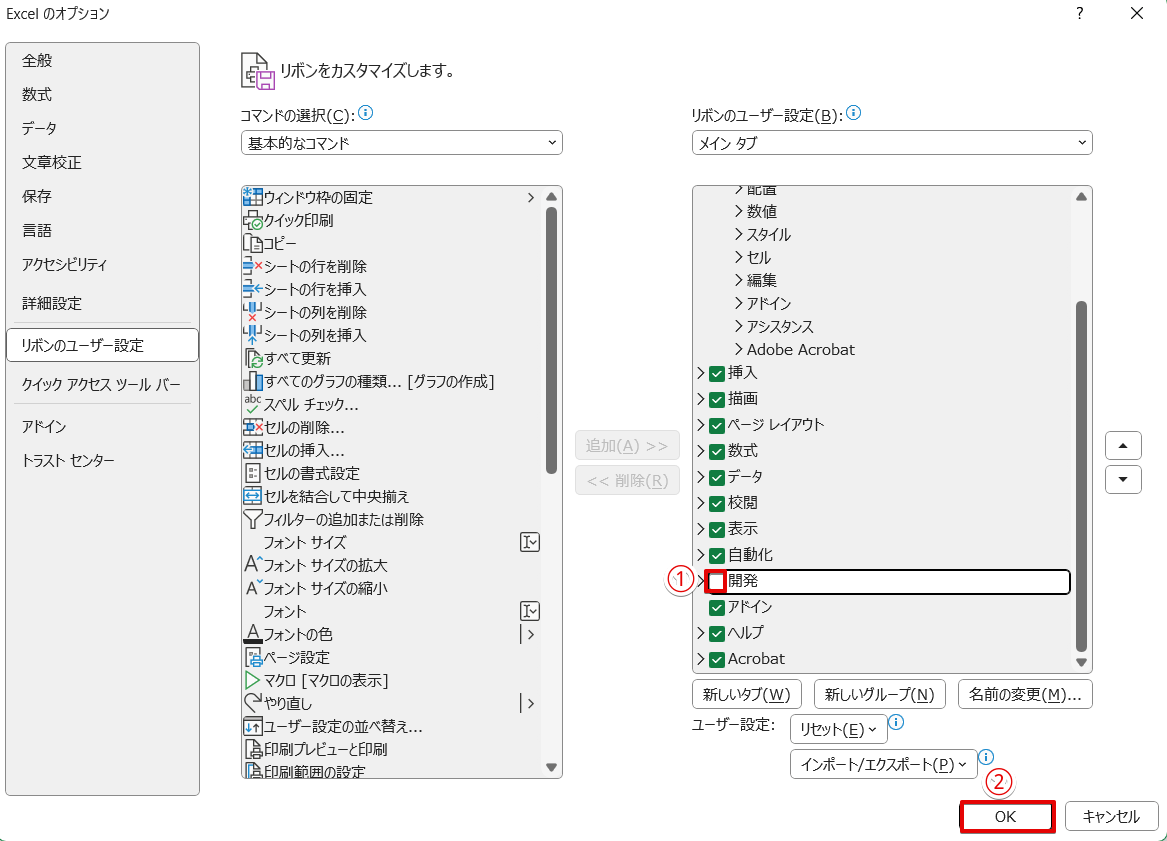Image resolution: width=1167 pixels, height=841 pixels.
Task: Click the フォント サイズの縮小 icon
Action: tap(253, 588)
